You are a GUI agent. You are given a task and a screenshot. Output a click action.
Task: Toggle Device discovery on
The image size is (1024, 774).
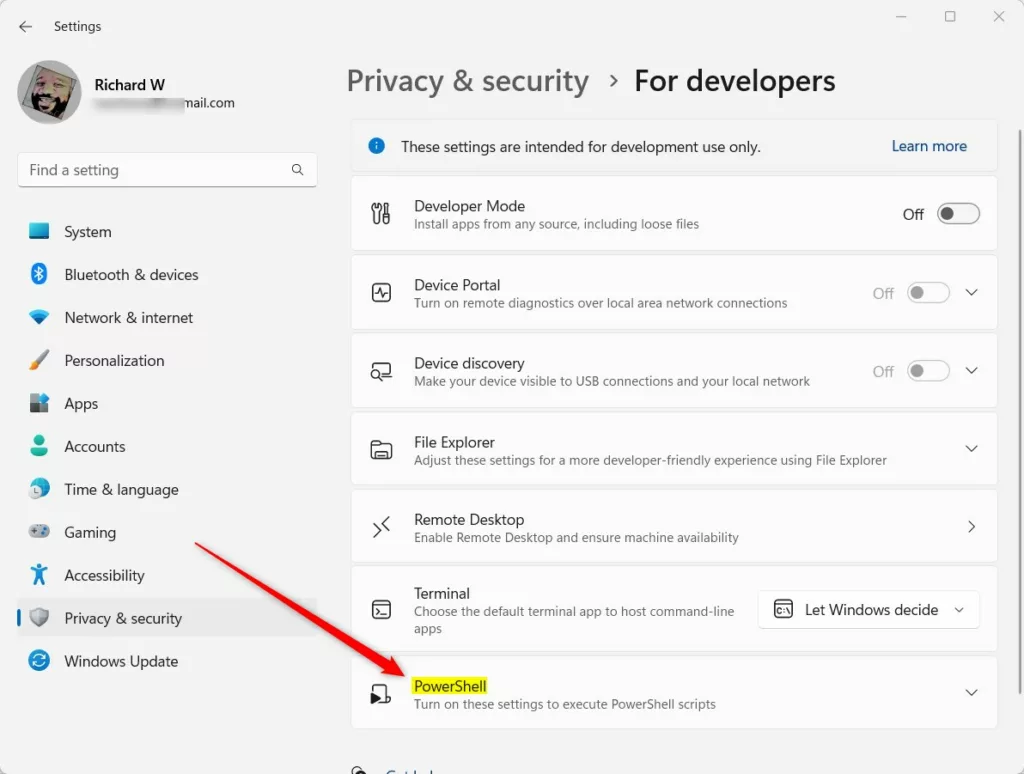[x=927, y=370]
